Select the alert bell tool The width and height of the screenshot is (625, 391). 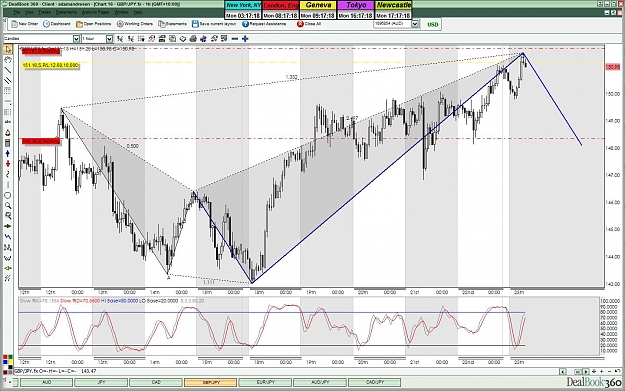8,133
